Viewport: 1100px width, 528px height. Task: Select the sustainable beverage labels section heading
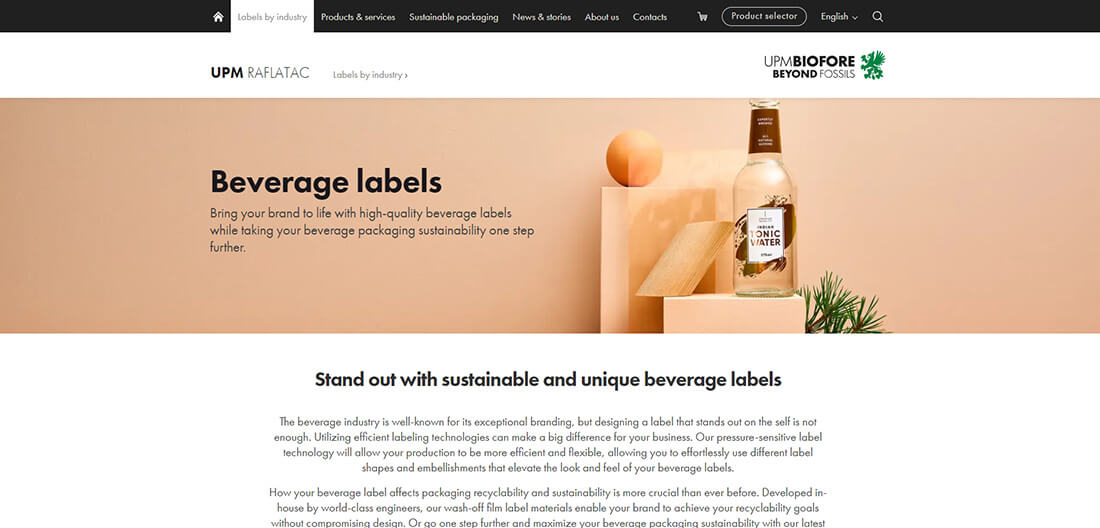pos(548,379)
